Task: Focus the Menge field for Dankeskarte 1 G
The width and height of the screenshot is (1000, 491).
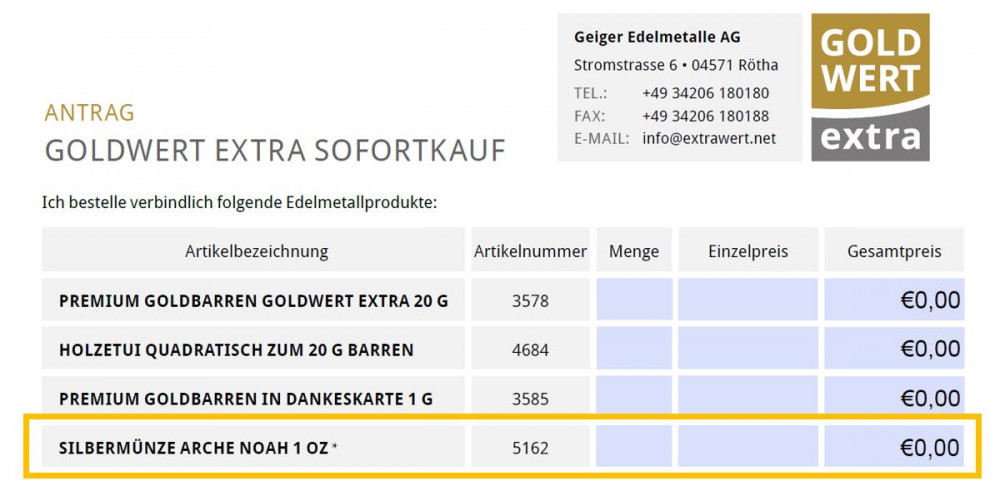Action: pyautogui.click(x=634, y=398)
